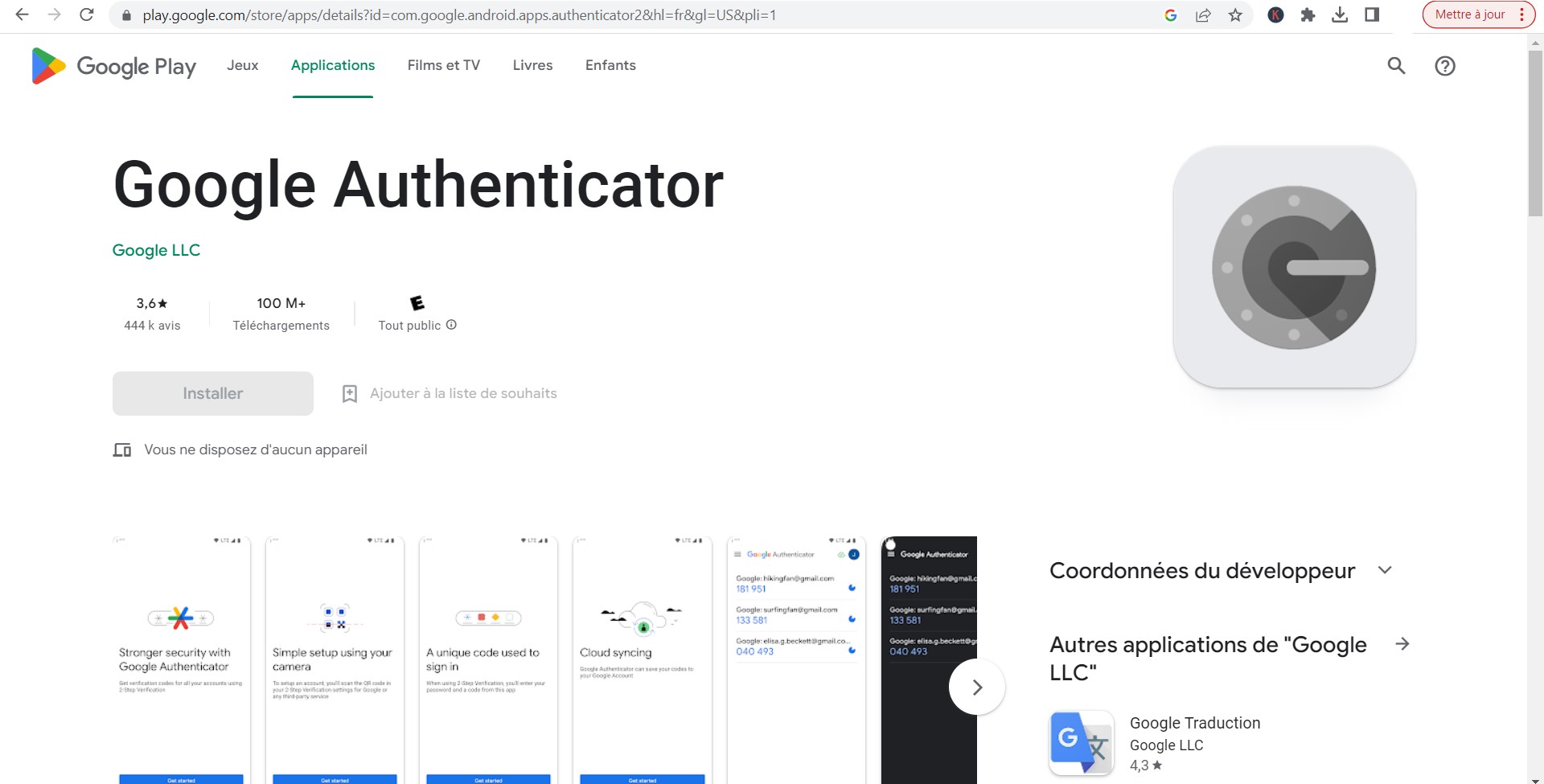Image resolution: width=1544 pixels, height=784 pixels.
Task: Open Autres applications de Google LLC arrow
Action: coord(1402,644)
